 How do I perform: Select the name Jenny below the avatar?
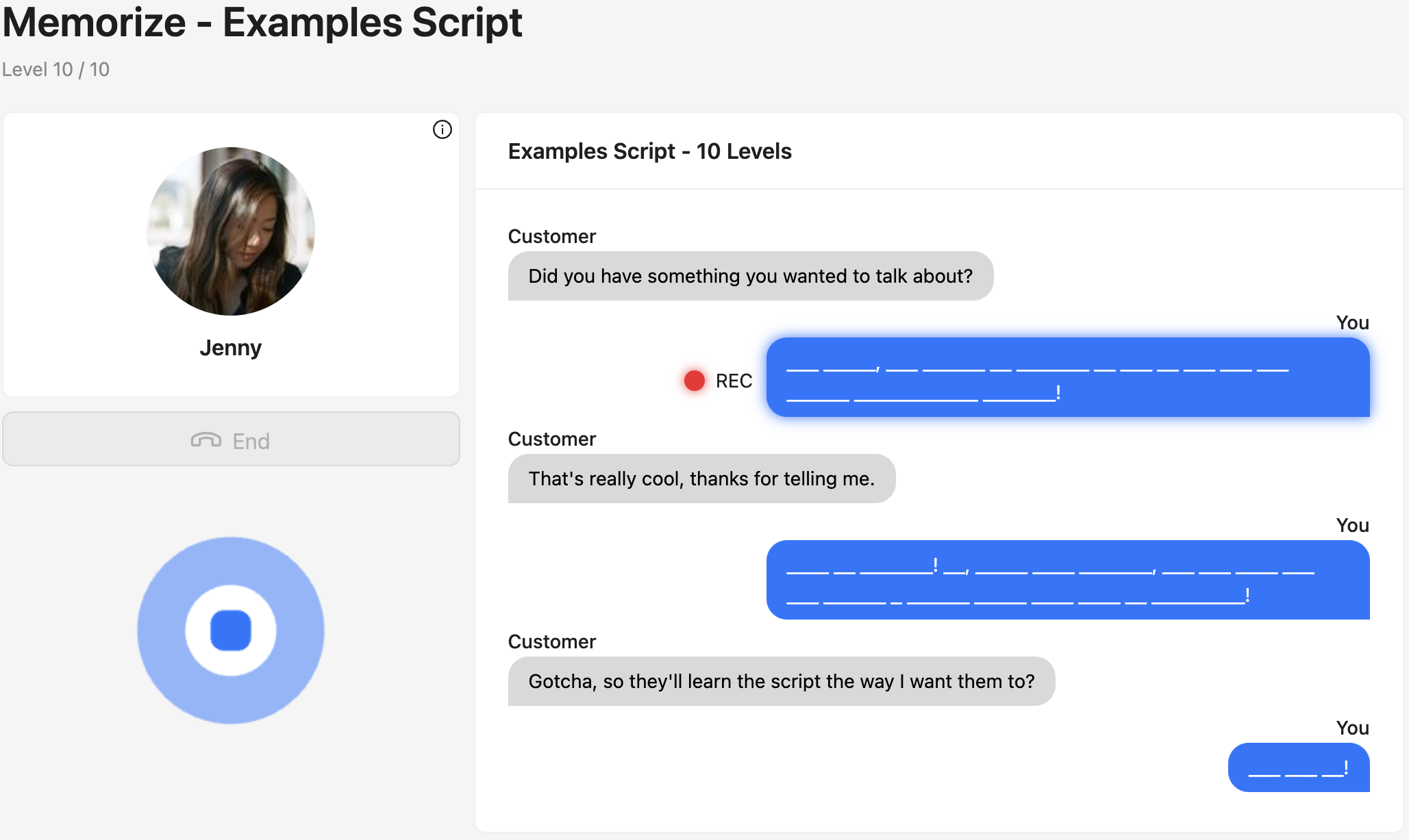pyautogui.click(x=231, y=348)
